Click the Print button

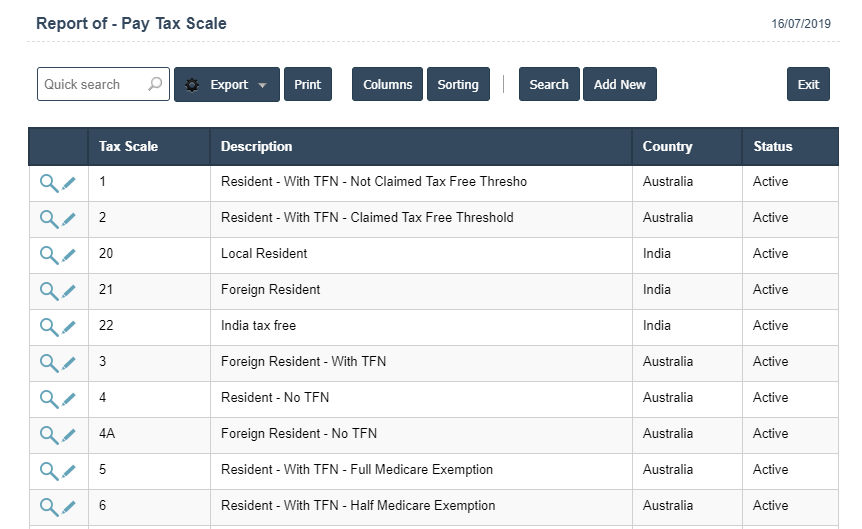(307, 85)
